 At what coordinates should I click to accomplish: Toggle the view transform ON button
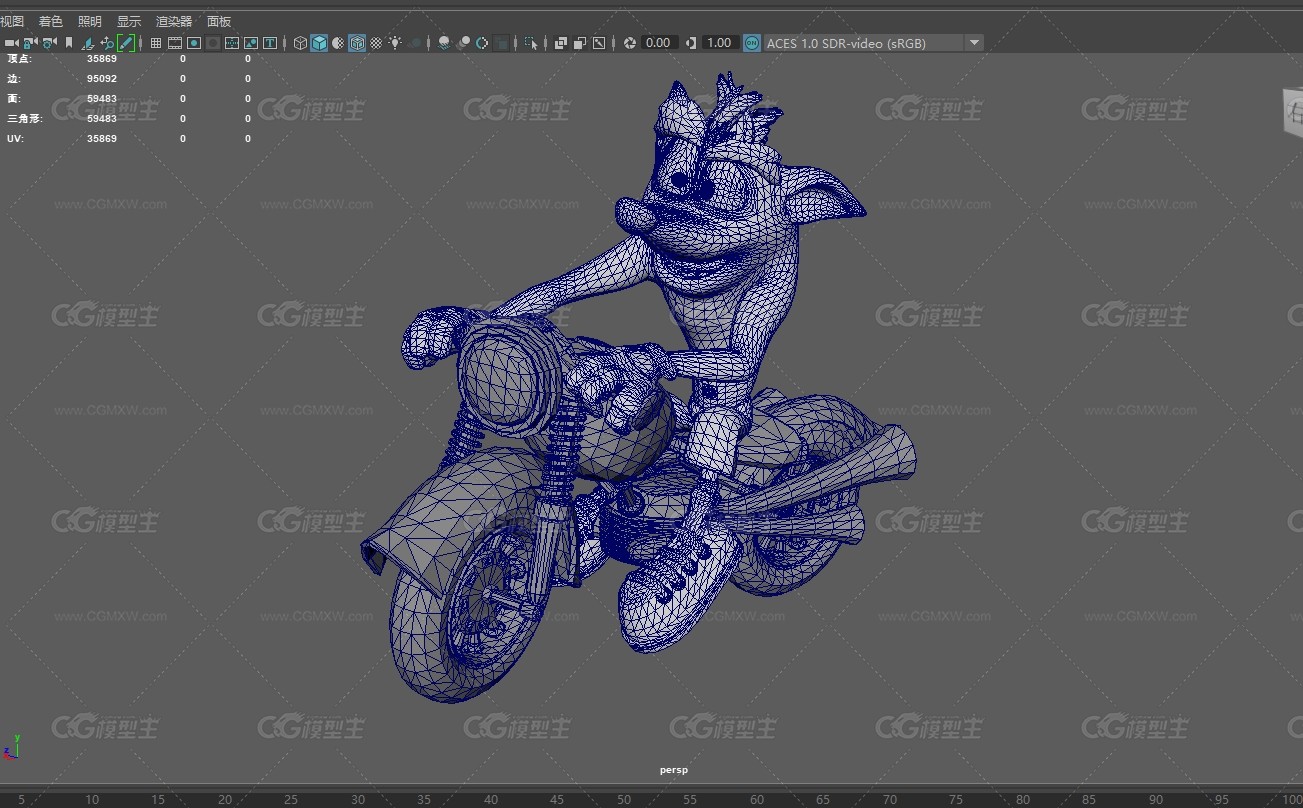752,43
